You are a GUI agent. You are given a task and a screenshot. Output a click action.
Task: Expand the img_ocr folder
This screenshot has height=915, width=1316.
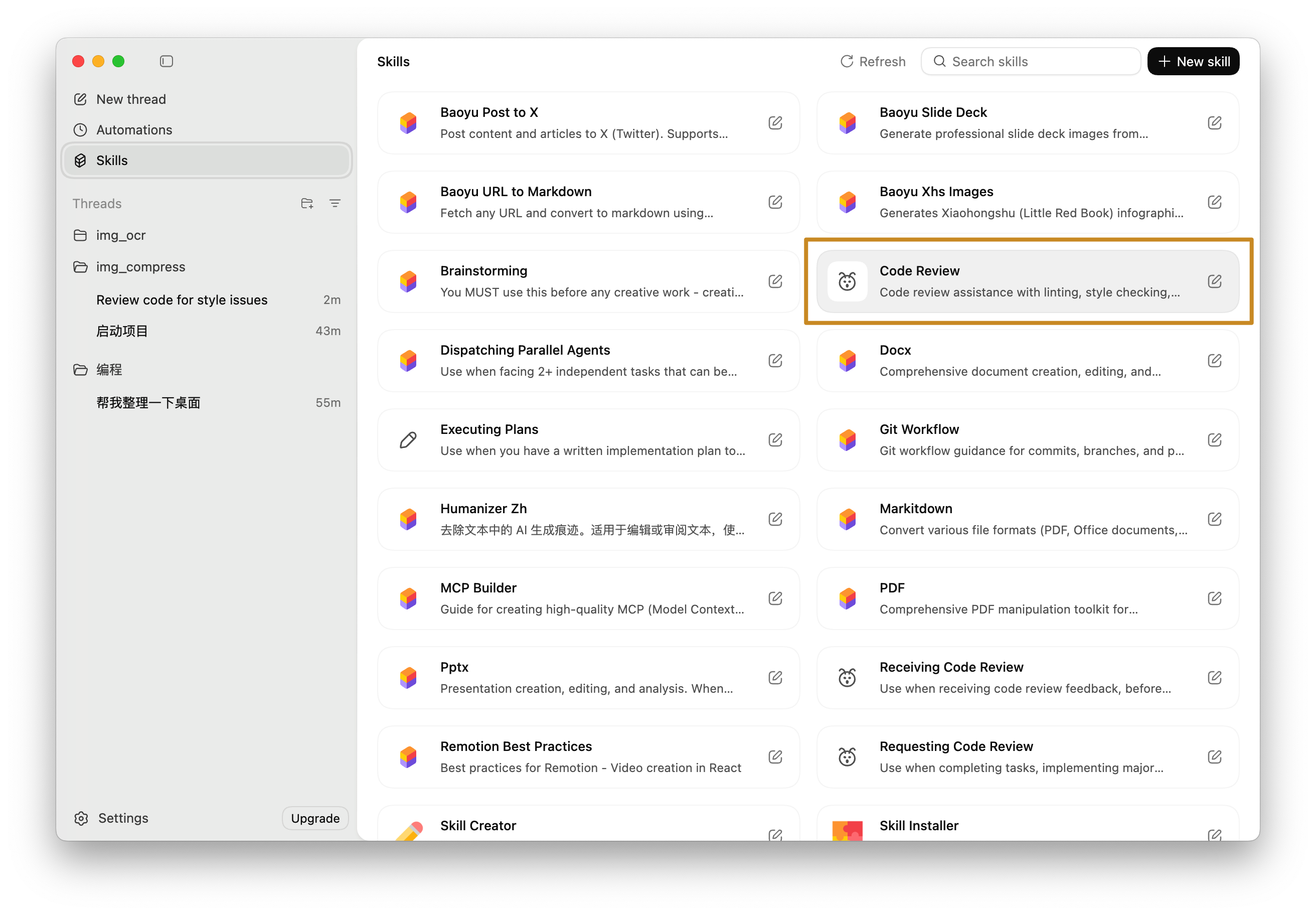(81, 236)
